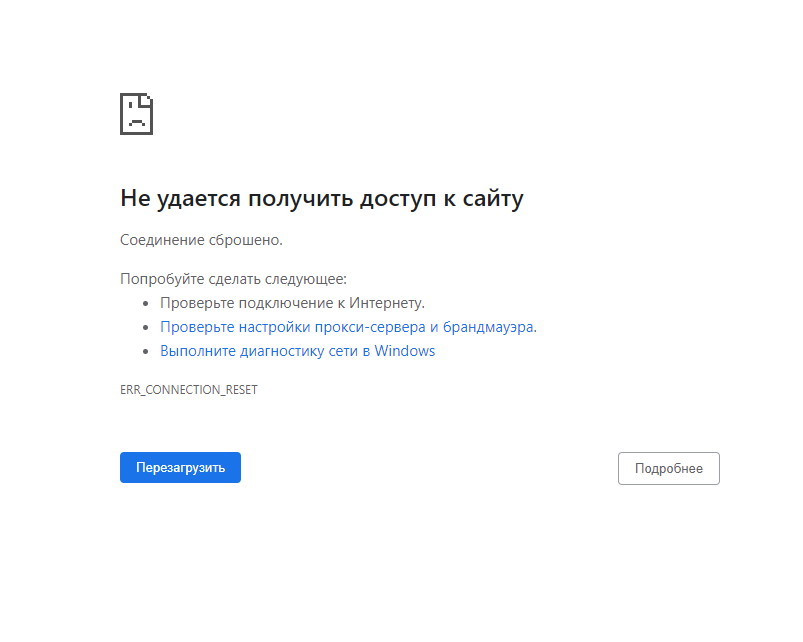
Task: Click the Соединение сброшено message
Action: (201, 240)
